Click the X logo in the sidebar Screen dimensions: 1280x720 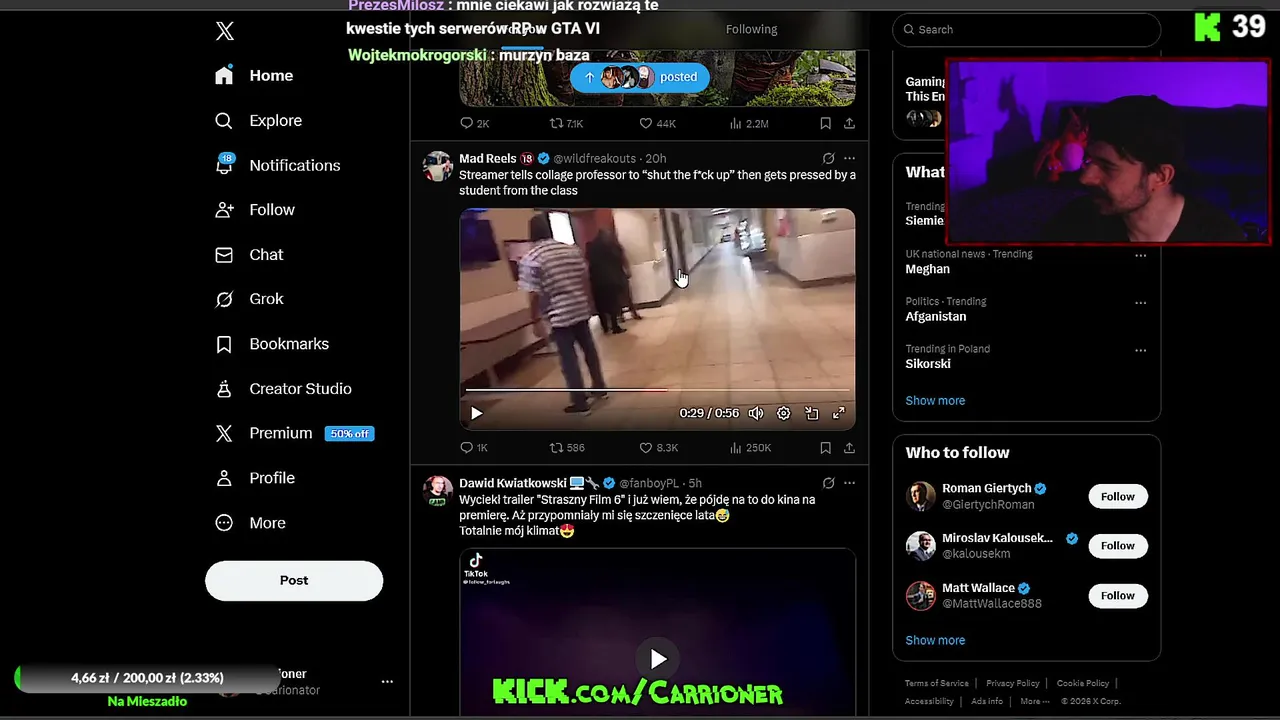225,31
